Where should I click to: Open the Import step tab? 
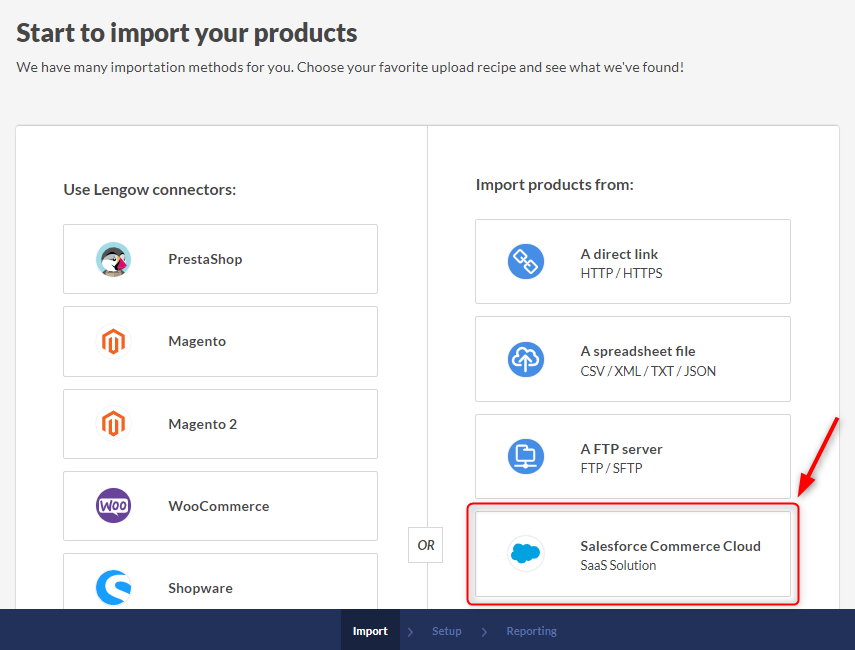370,631
